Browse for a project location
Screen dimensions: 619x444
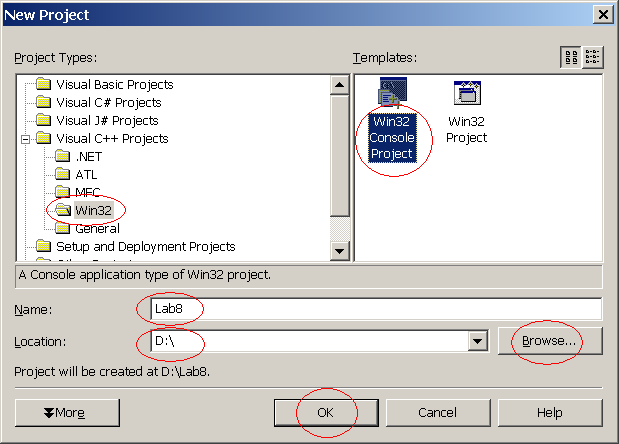tap(550, 341)
